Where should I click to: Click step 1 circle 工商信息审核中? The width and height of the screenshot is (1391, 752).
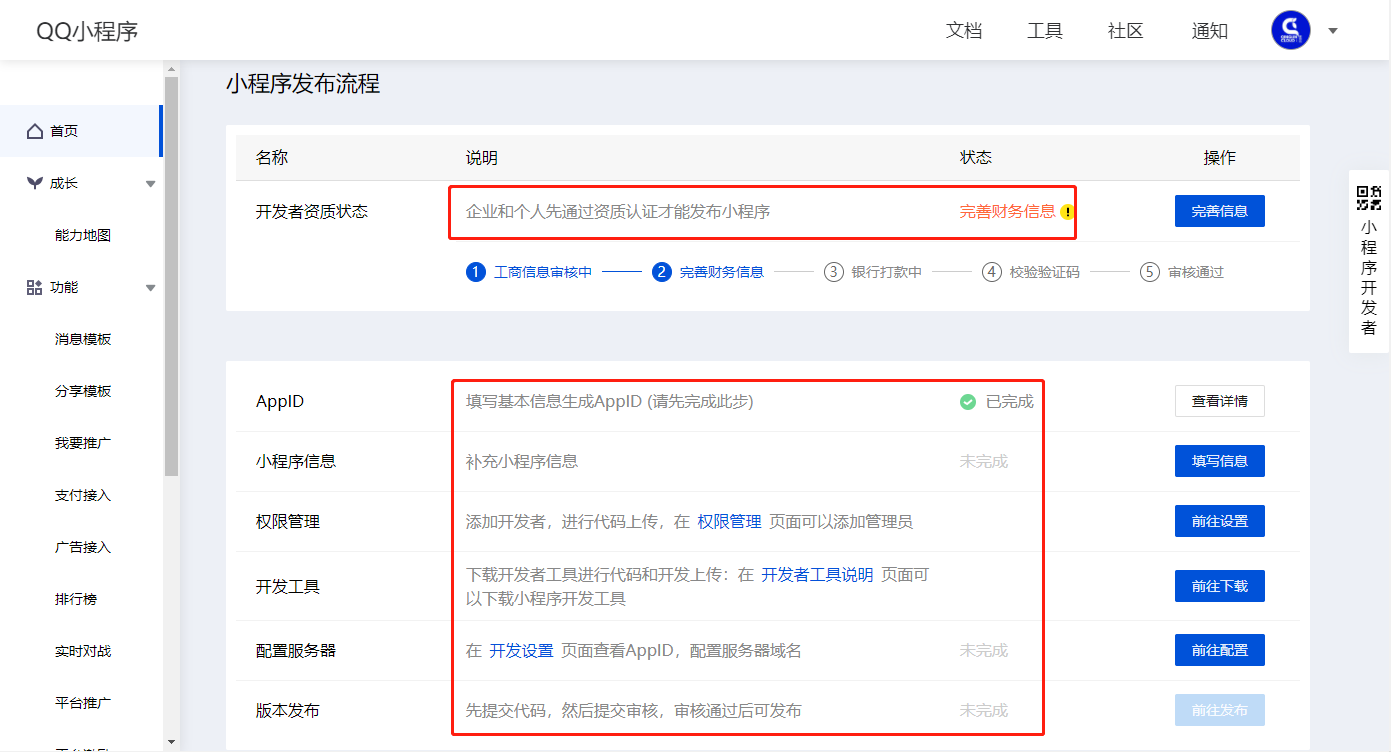coord(475,272)
